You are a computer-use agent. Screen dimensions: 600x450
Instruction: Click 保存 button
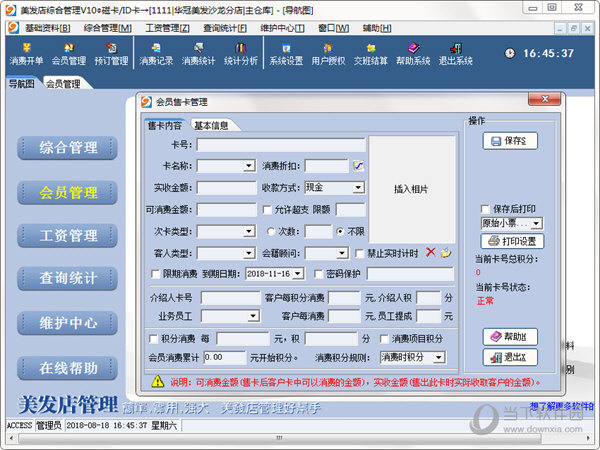click(x=510, y=141)
